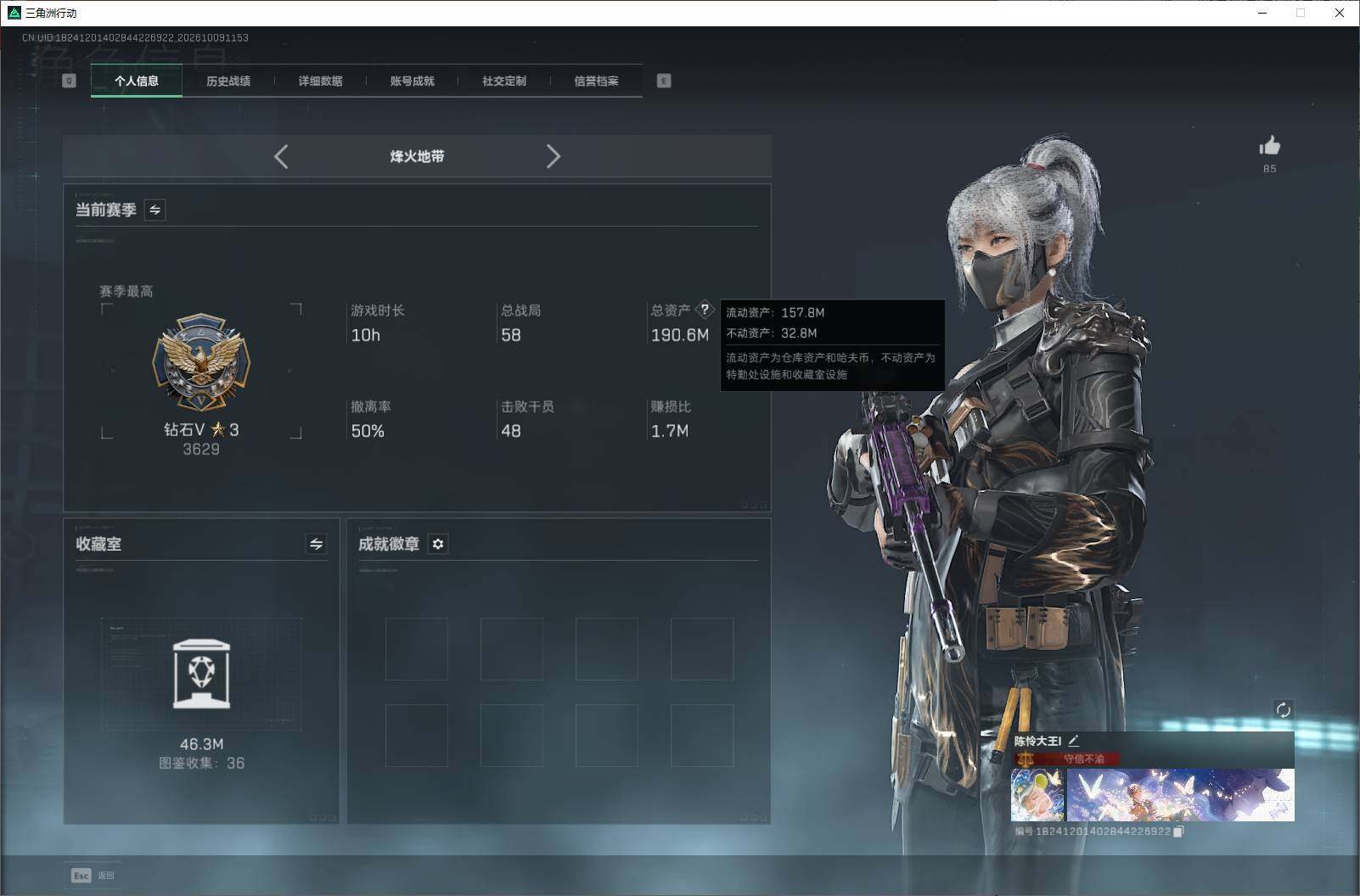Click the 三角洲行动 app icon in title bar
1360x896 pixels.
point(14,13)
